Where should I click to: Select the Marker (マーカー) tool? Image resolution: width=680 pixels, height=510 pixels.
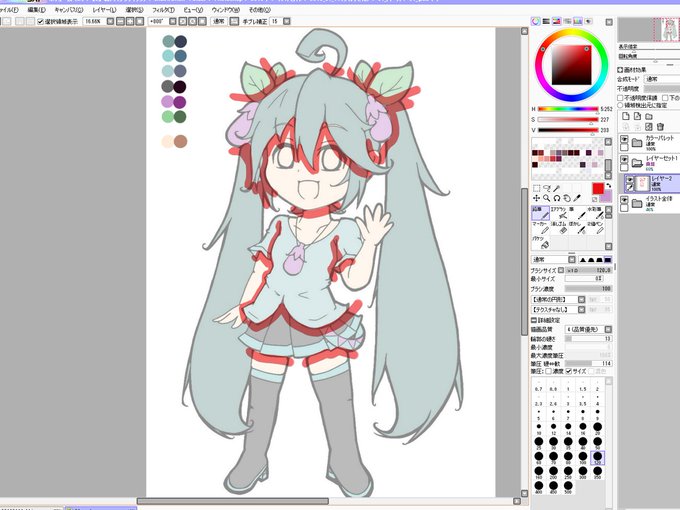[540, 228]
